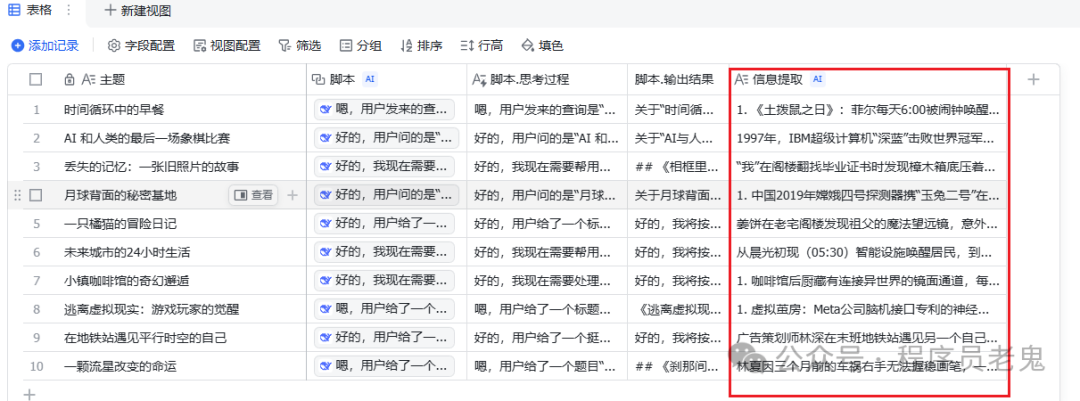The height and width of the screenshot is (401, 1080).
Task: Click 查看 button on 月球背面的秘密基地 row
Action: pyautogui.click(x=253, y=196)
